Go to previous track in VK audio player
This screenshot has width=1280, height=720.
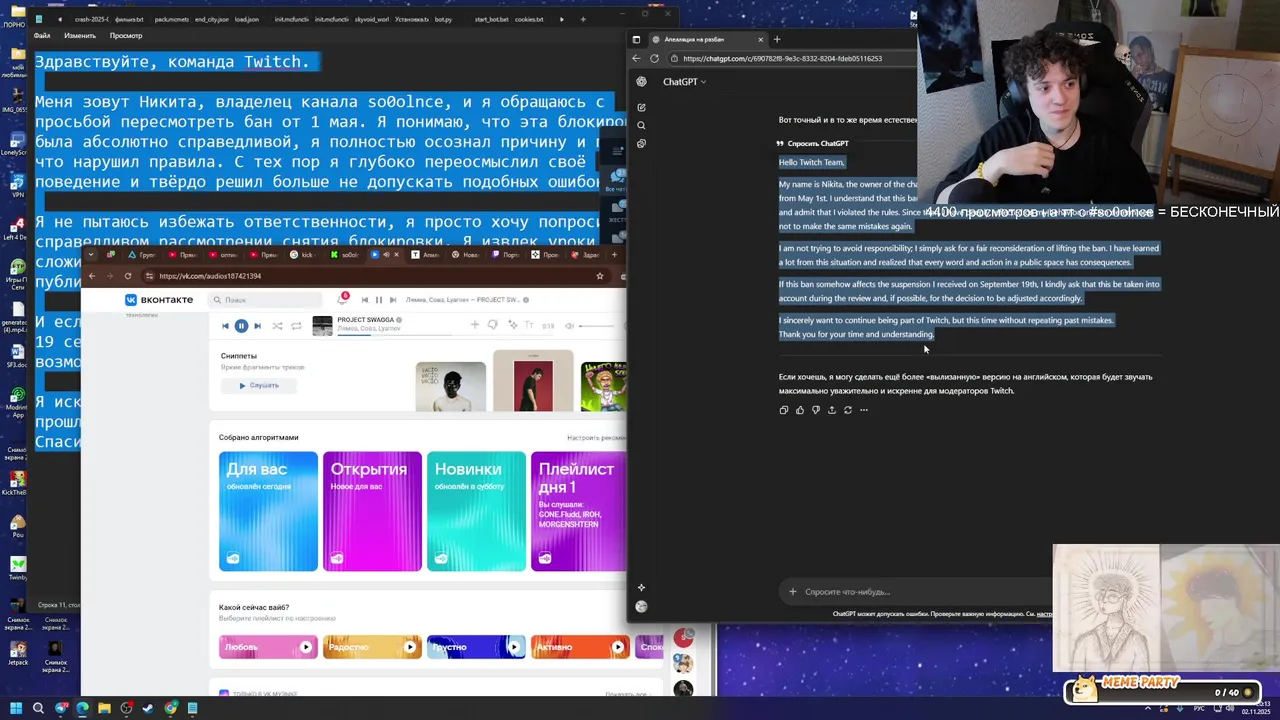225,326
